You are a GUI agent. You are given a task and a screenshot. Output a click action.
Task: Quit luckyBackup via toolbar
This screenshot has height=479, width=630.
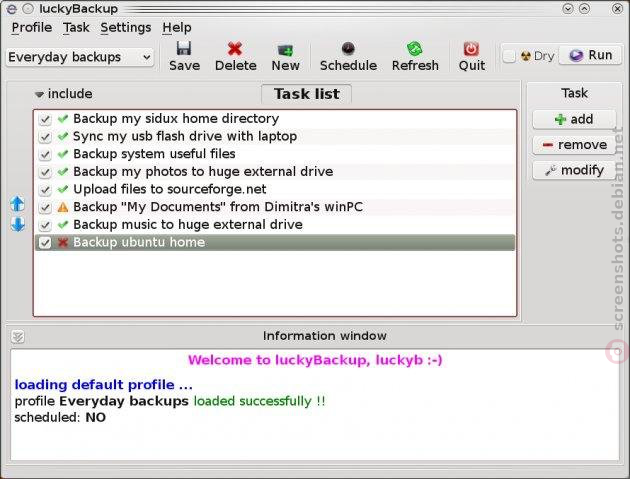(x=471, y=56)
